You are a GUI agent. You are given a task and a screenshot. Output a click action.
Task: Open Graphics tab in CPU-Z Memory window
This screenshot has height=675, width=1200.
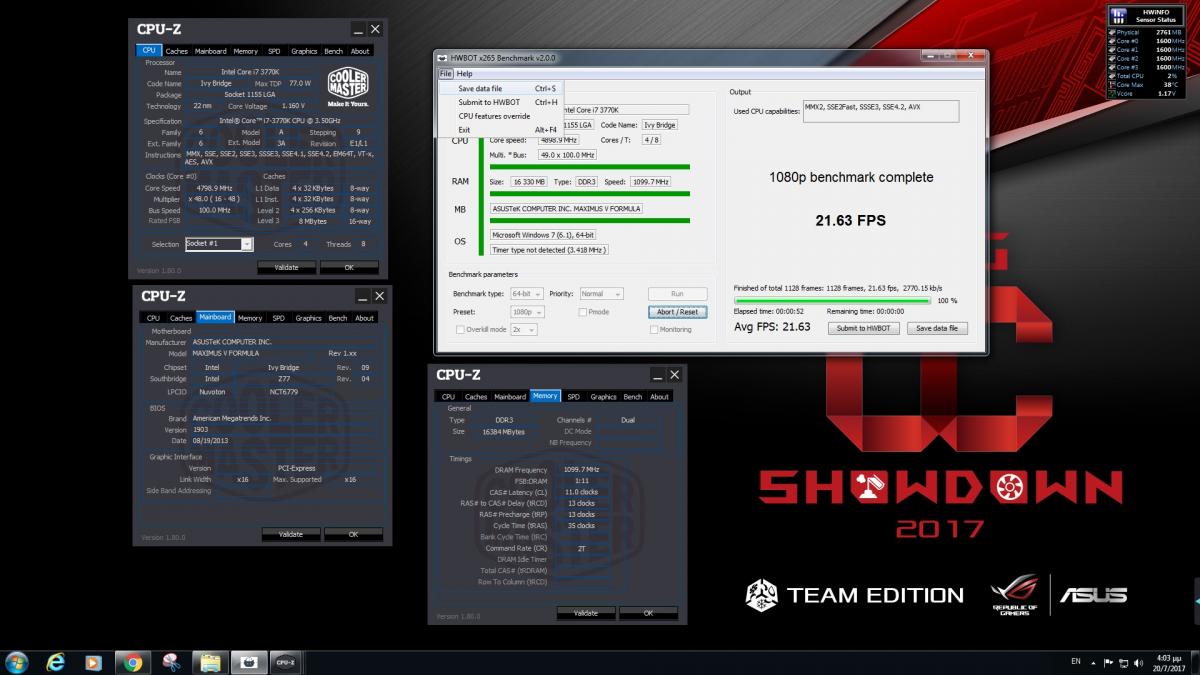(603, 397)
